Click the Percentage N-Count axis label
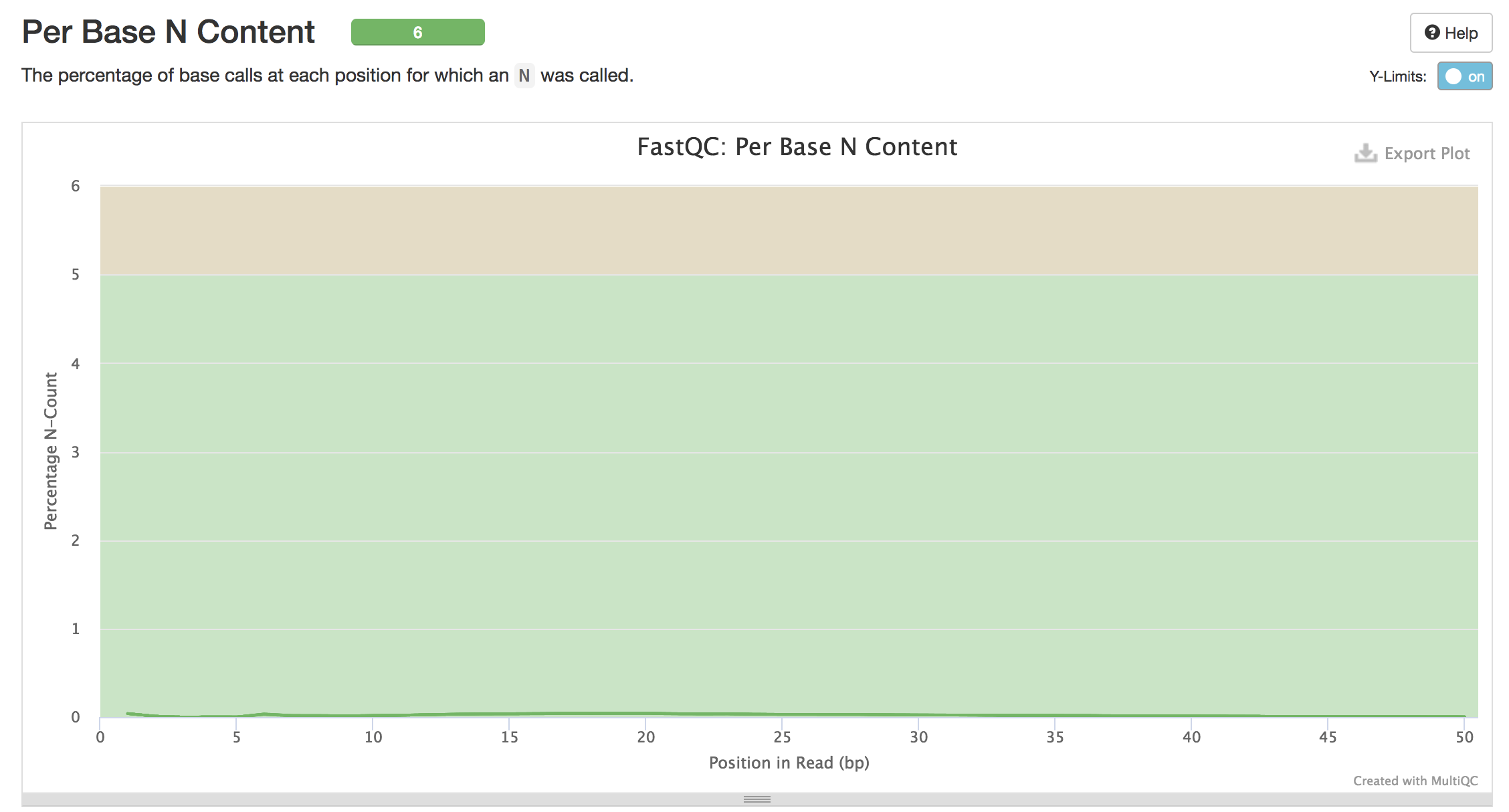The width and height of the screenshot is (1509, 812). pyautogui.click(x=51, y=451)
